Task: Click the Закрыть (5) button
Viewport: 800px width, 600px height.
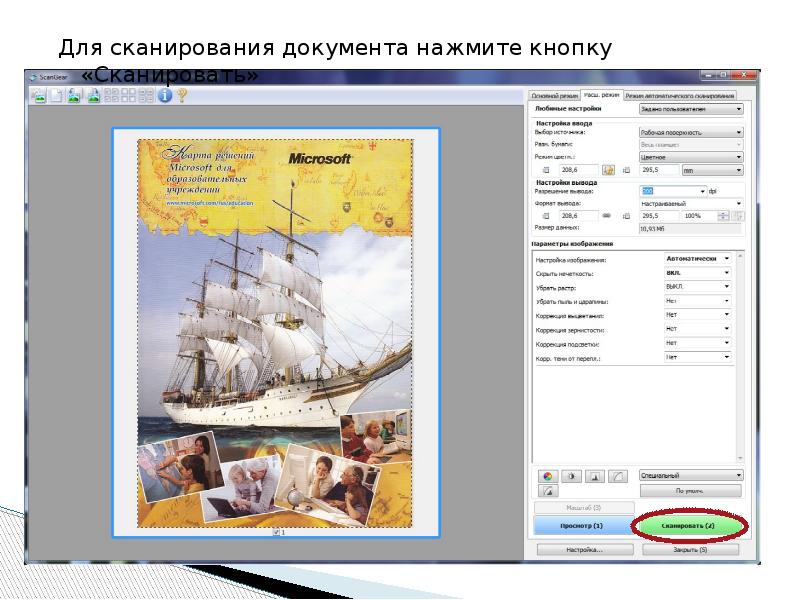Action: click(690, 550)
